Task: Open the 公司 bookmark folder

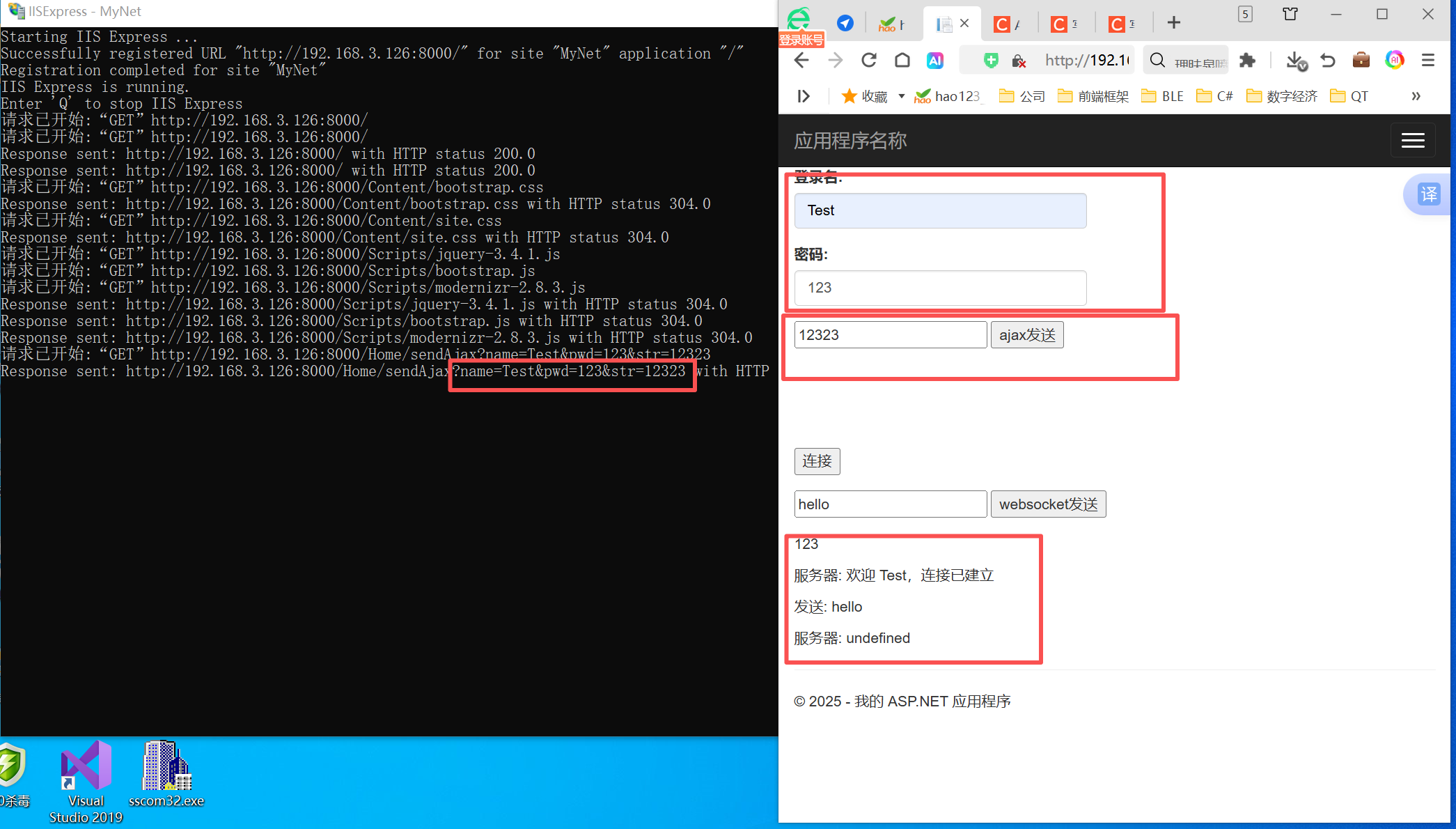Action: [1022, 96]
